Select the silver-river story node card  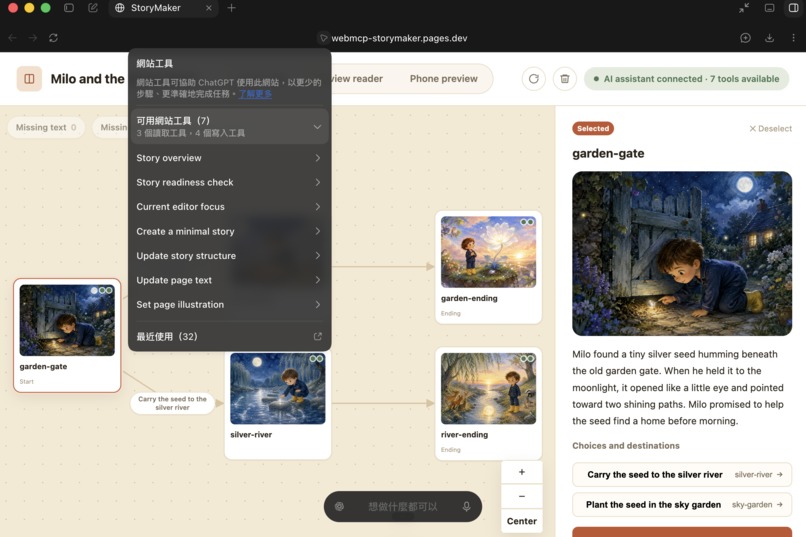click(278, 404)
